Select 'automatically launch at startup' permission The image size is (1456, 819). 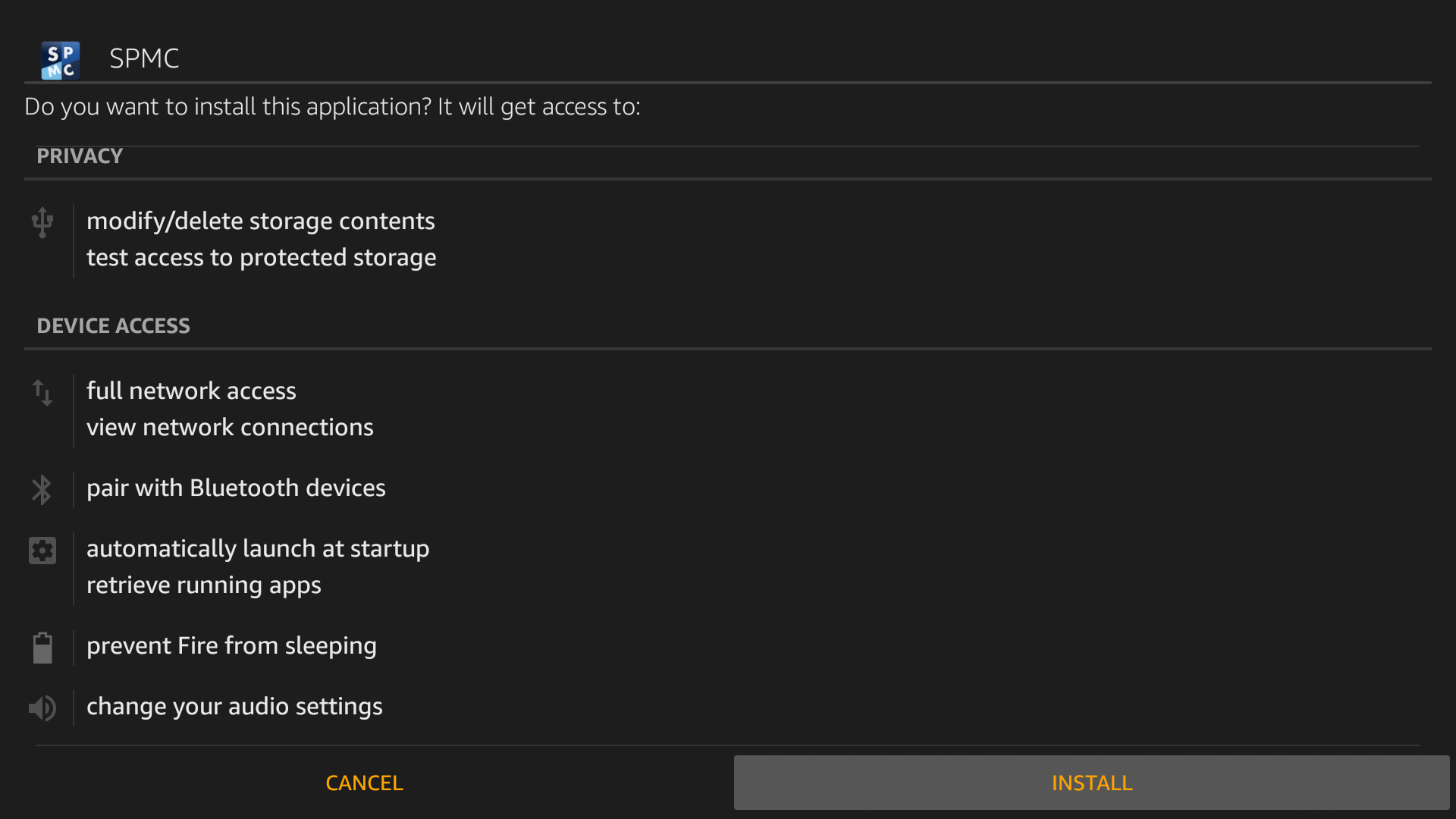258,548
